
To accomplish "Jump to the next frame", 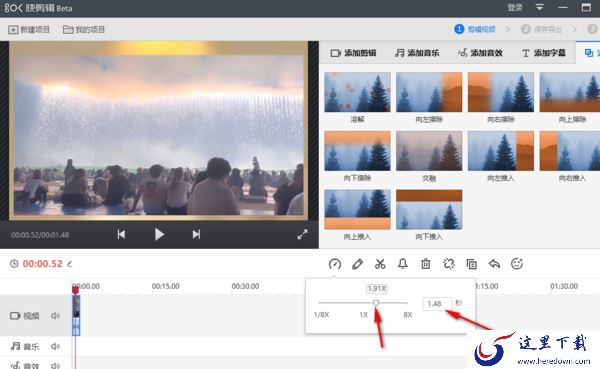I will pyautogui.click(x=196, y=234).
